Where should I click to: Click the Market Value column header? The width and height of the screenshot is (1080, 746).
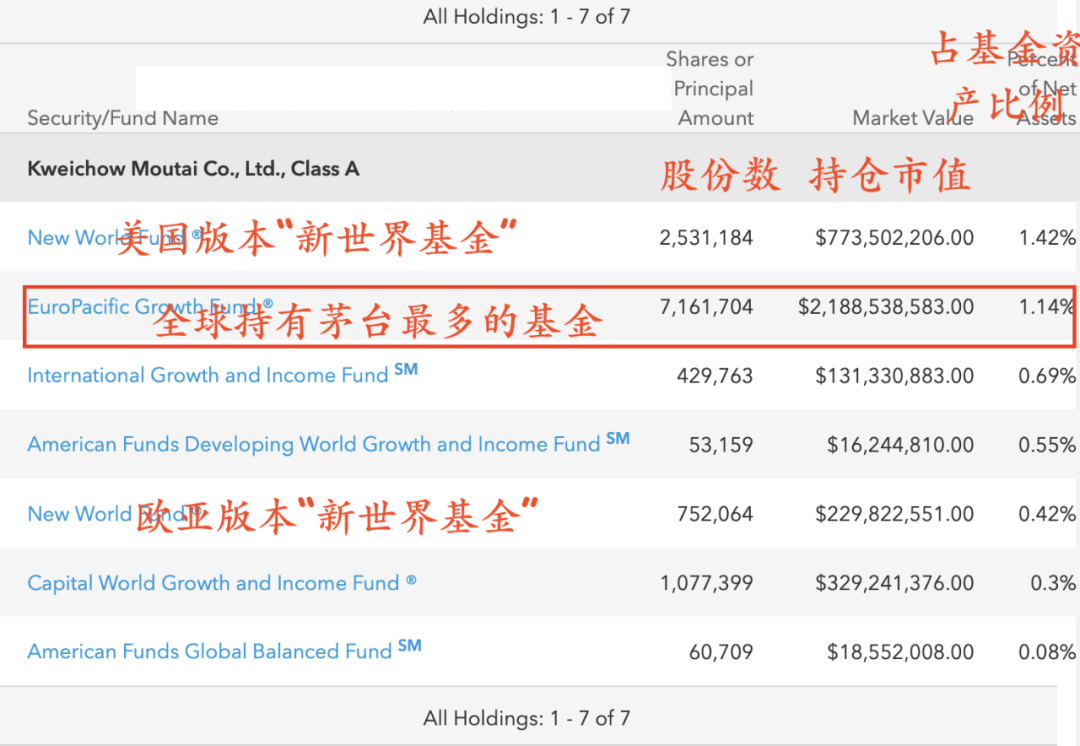[x=913, y=118]
